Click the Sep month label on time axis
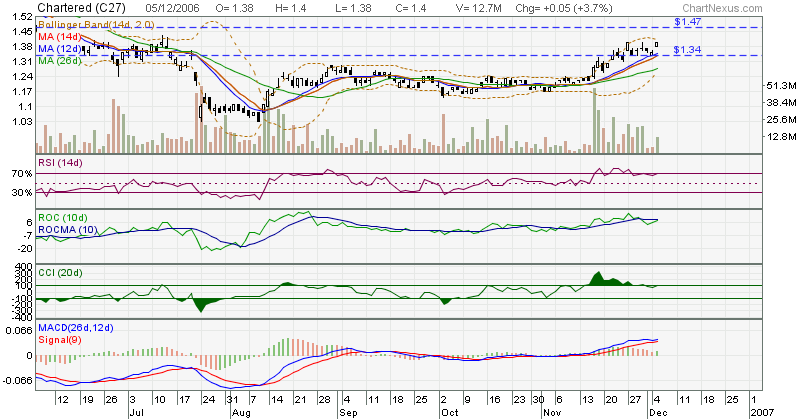Image resolution: width=800 pixels, height=419 pixels. coord(348,412)
